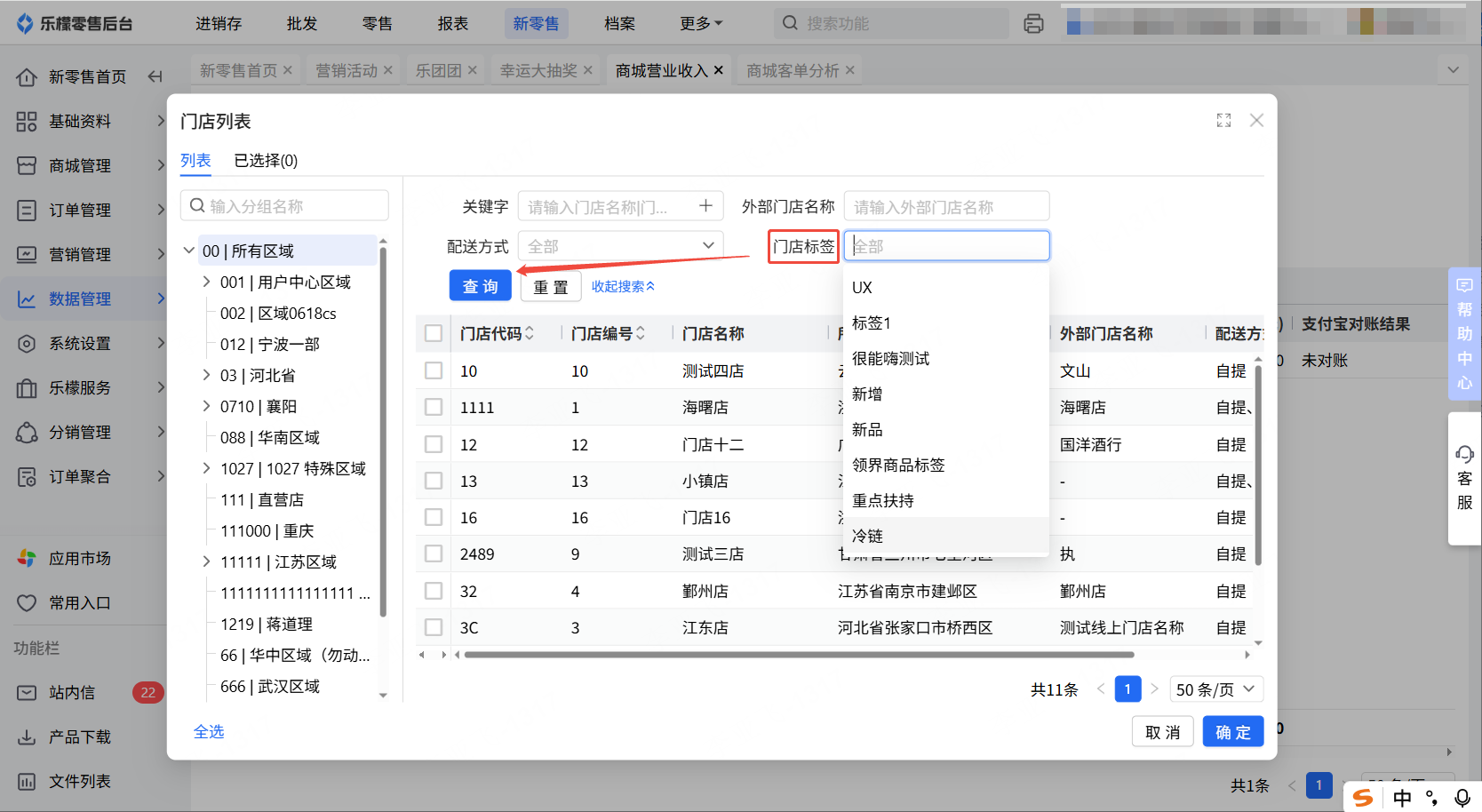
Task: Click the plus icon in keyword field
Action: click(x=705, y=206)
